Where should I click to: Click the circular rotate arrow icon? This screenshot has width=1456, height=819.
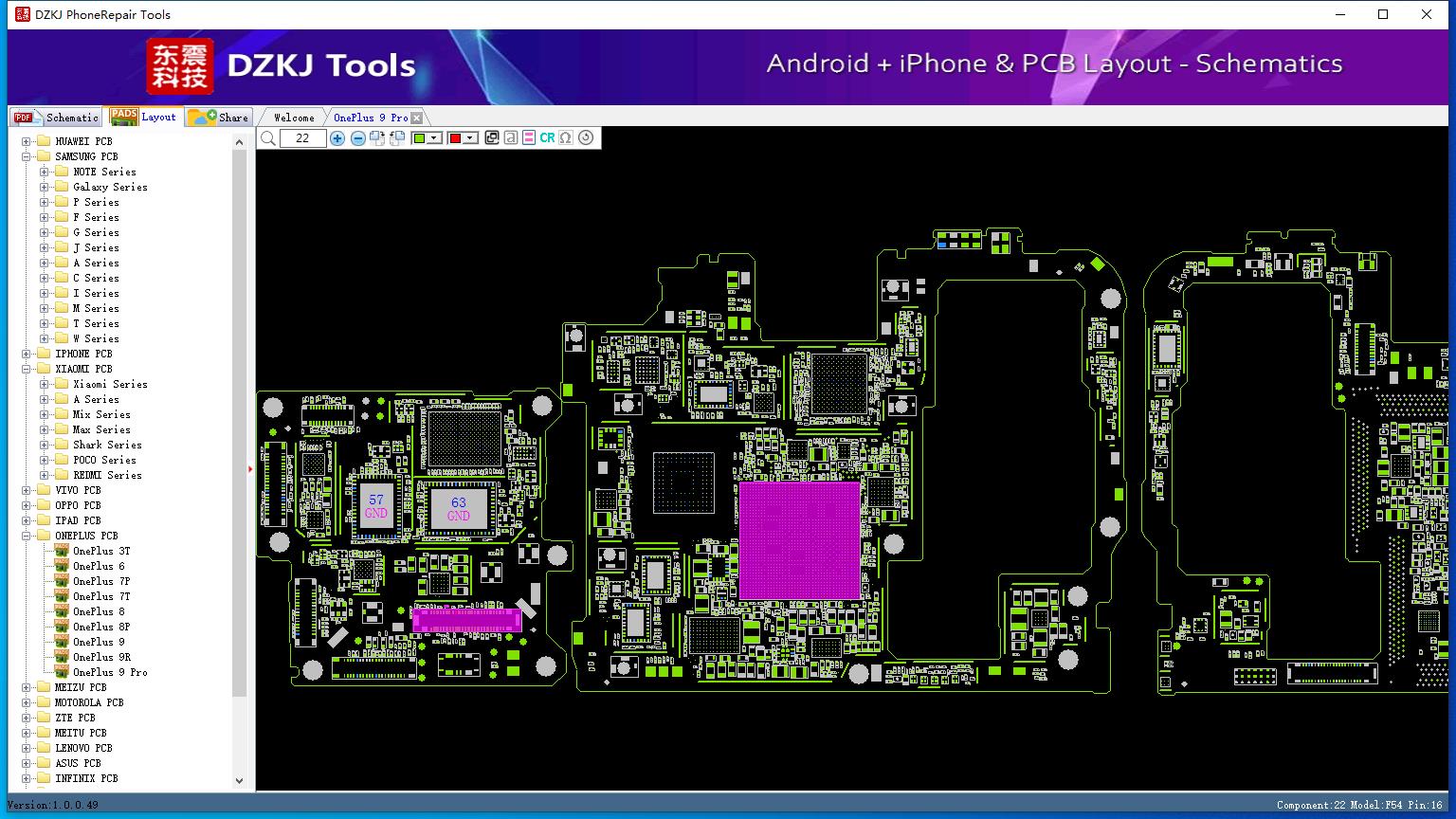pos(586,138)
